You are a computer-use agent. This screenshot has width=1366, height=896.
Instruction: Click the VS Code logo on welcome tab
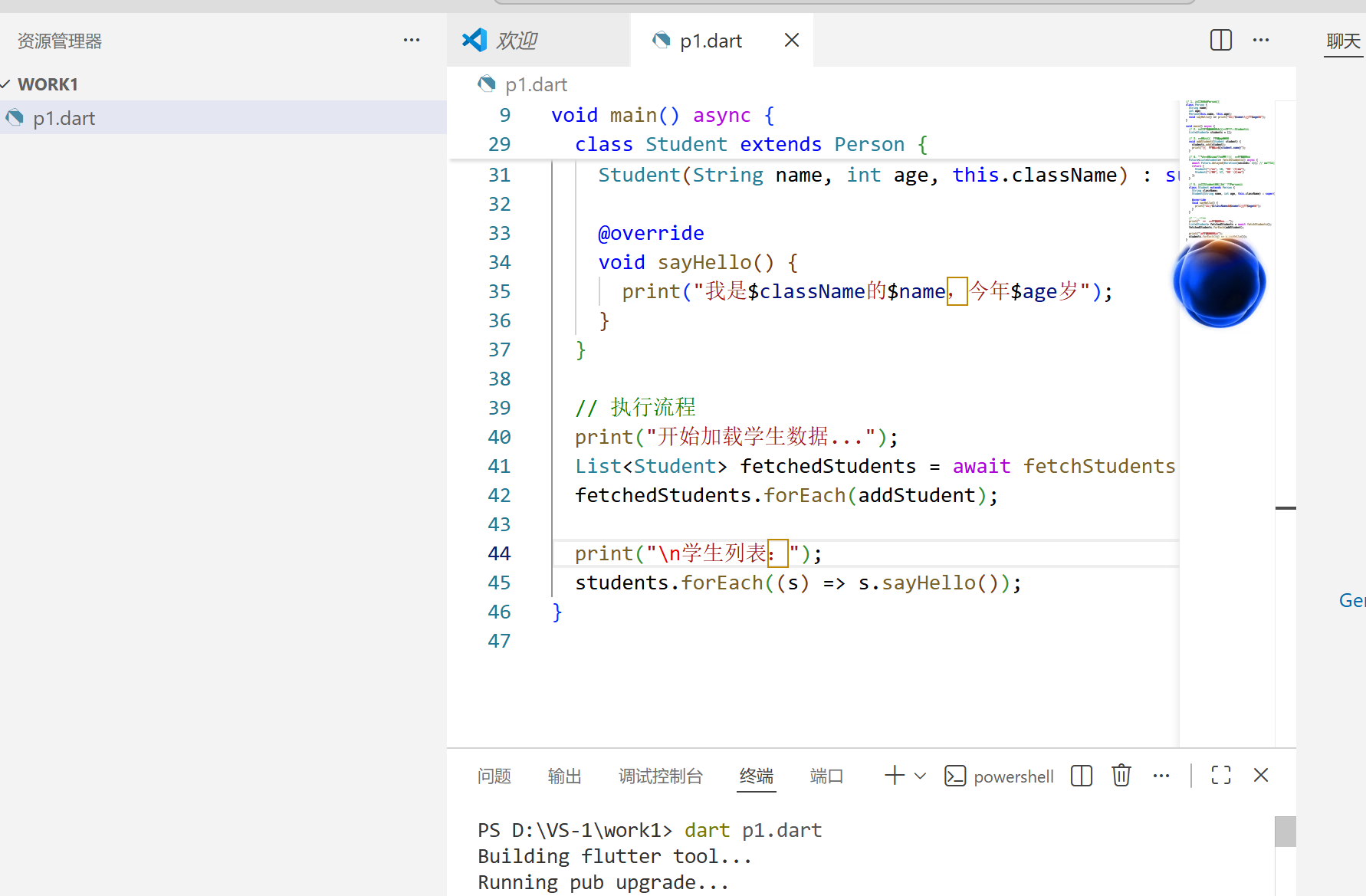point(474,40)
